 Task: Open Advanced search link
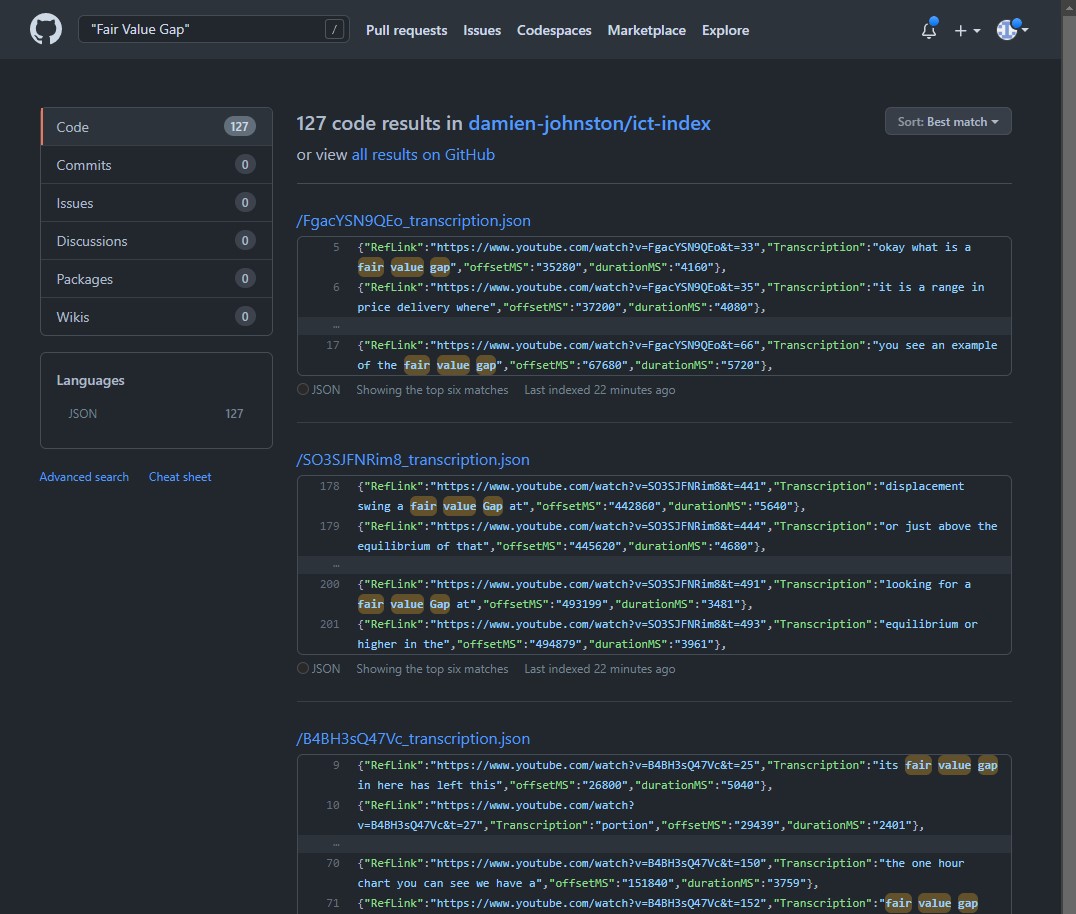click(84, 477)
